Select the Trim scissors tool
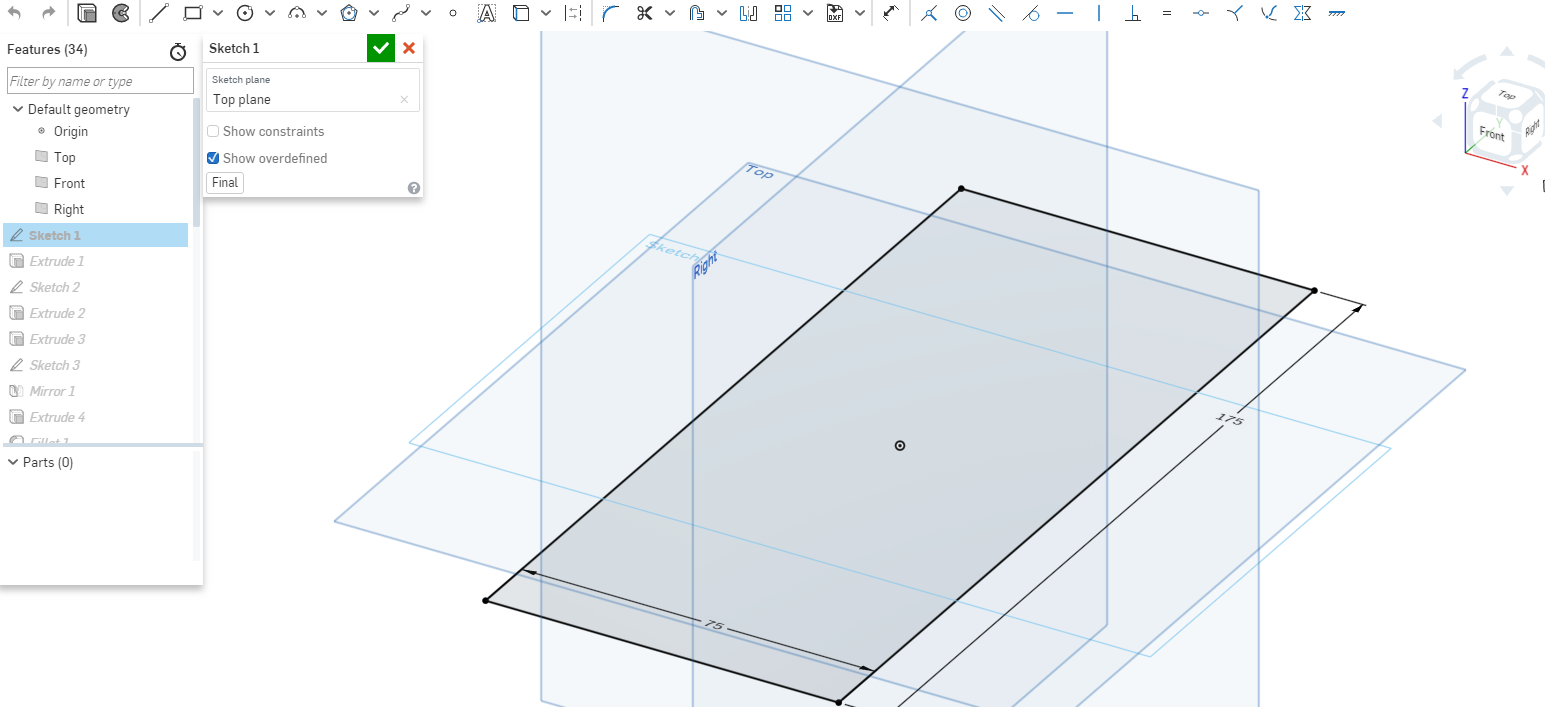The height and width of the screenshot is (707, 1545). click(645, 13)
